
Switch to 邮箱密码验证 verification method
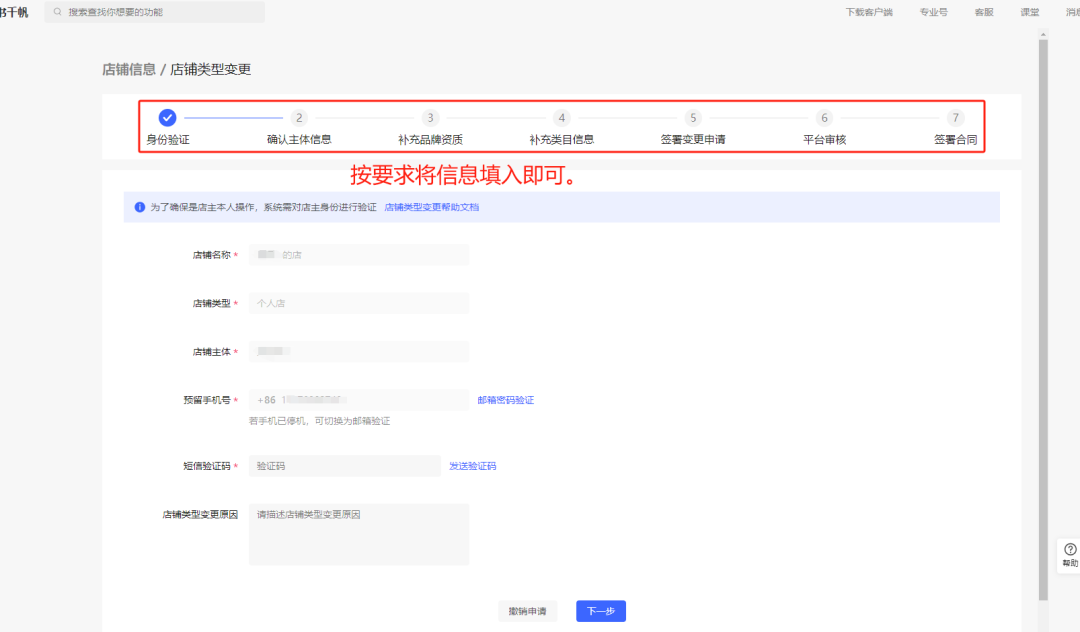(505, 400)
